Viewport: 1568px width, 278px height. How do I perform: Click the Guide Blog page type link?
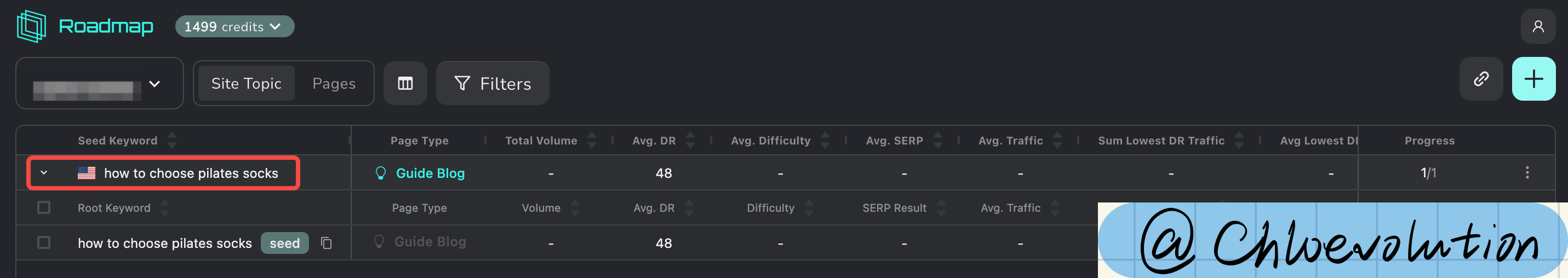pyautogui.click(x=430, y=173)
